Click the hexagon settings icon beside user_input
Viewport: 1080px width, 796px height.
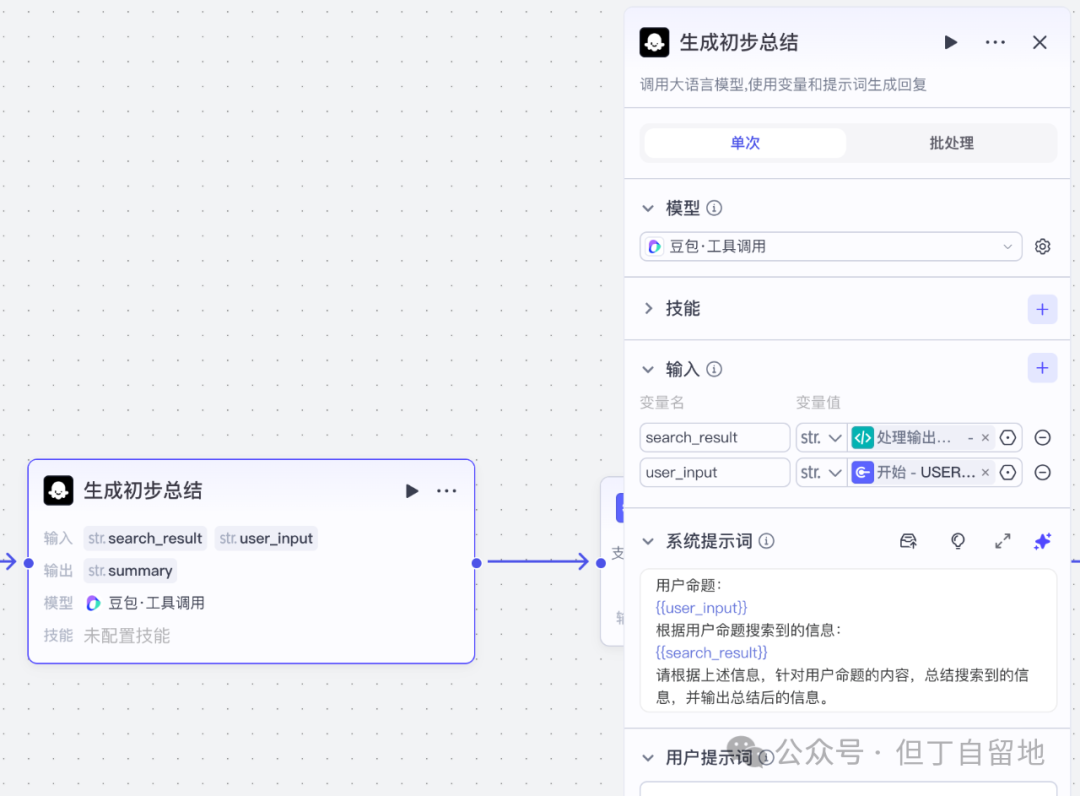(x=1008, y=472)
